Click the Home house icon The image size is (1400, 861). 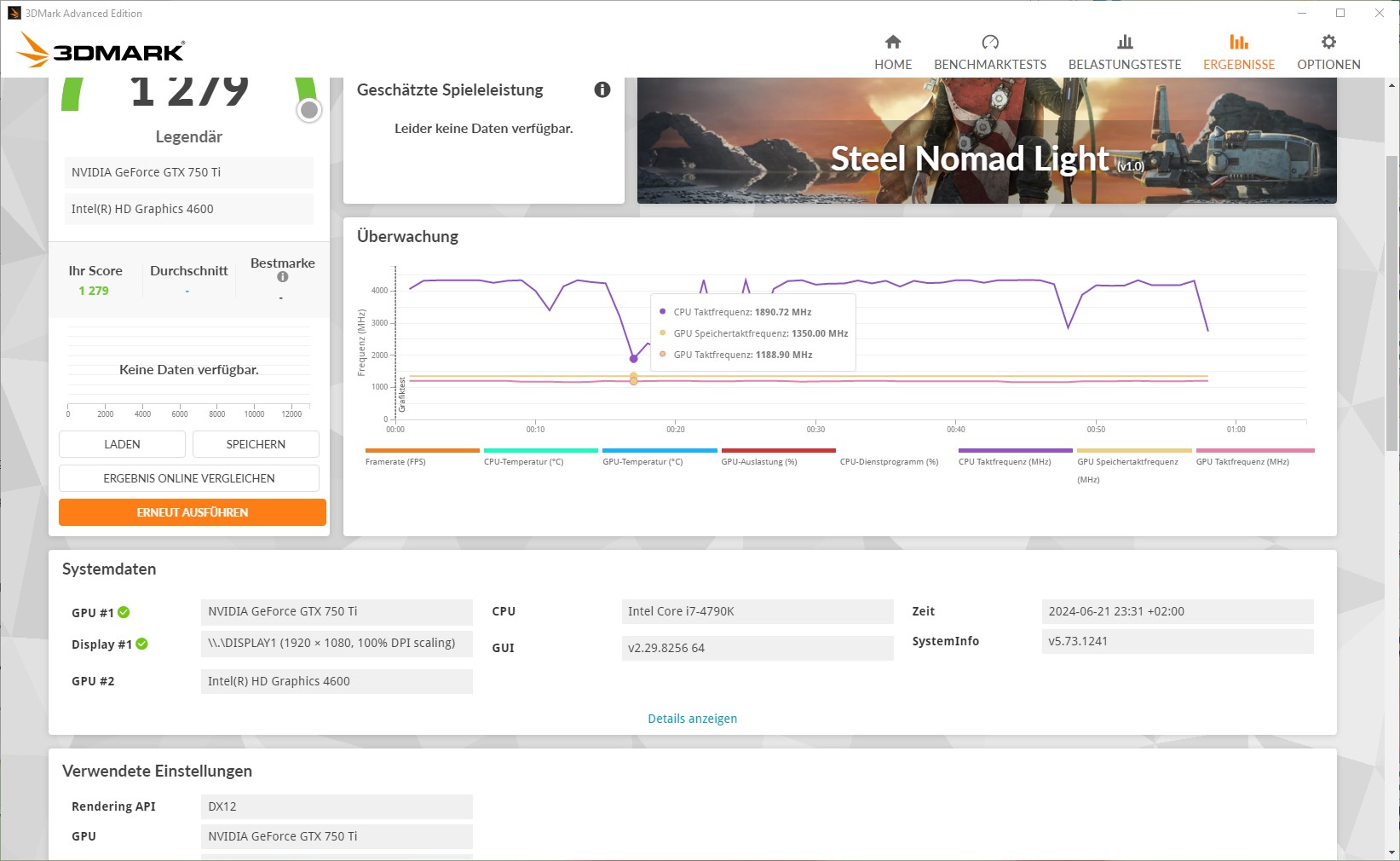(893, 42)
